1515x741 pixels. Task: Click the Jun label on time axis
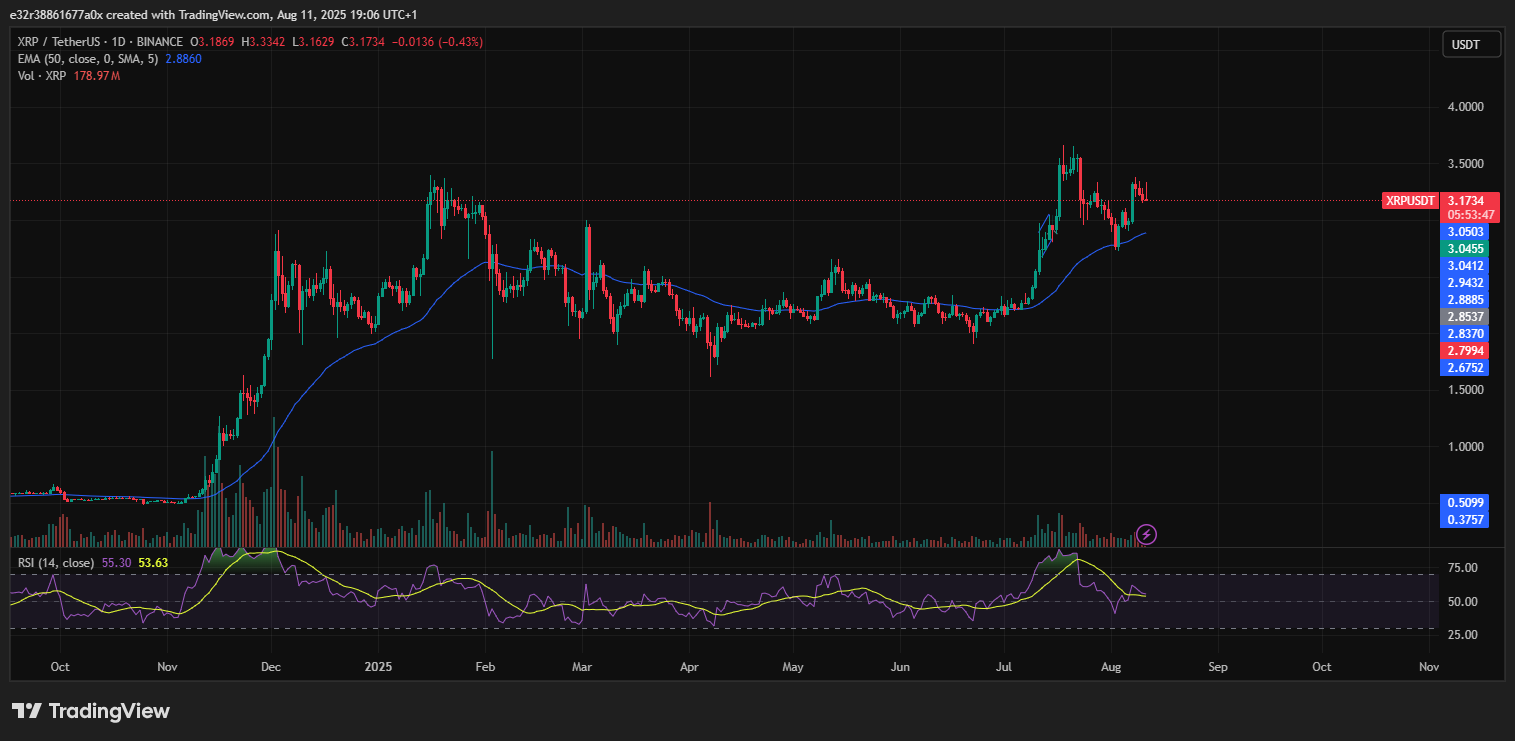[x=900, y=666]
